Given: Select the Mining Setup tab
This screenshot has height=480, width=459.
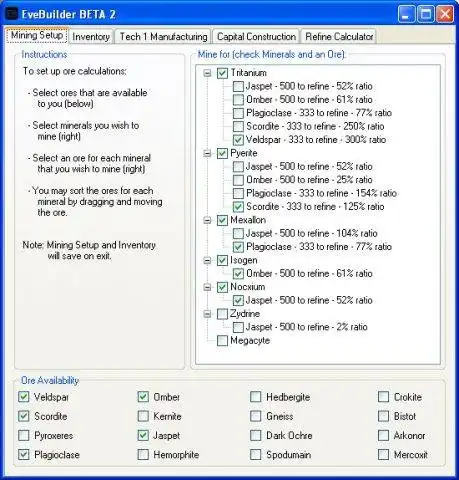Looking at the screenshot, I should click(37, 35).
